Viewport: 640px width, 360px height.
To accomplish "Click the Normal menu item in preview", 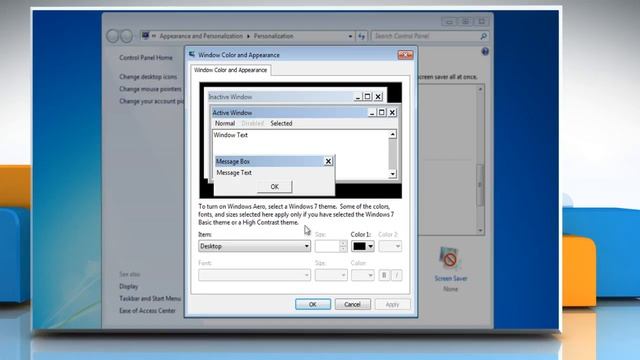I will [x=225, y=123].
